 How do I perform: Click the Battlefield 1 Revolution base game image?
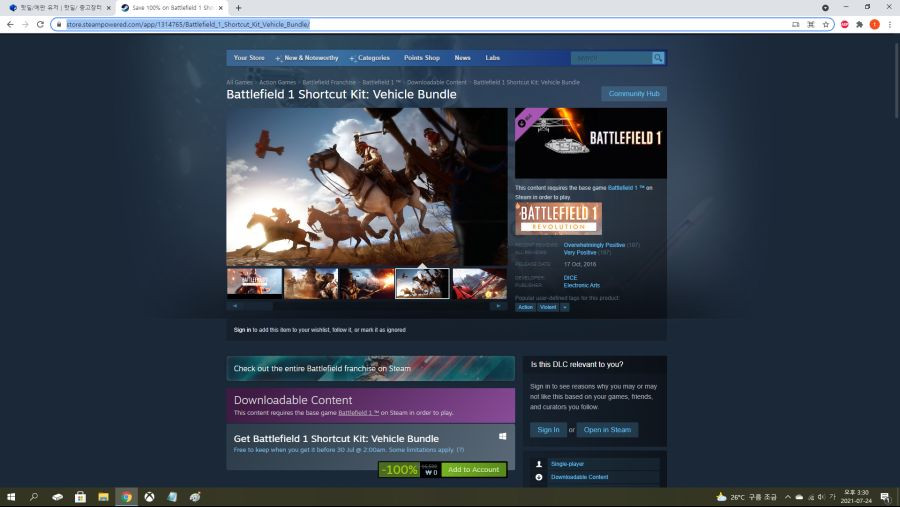coord(558,218)
